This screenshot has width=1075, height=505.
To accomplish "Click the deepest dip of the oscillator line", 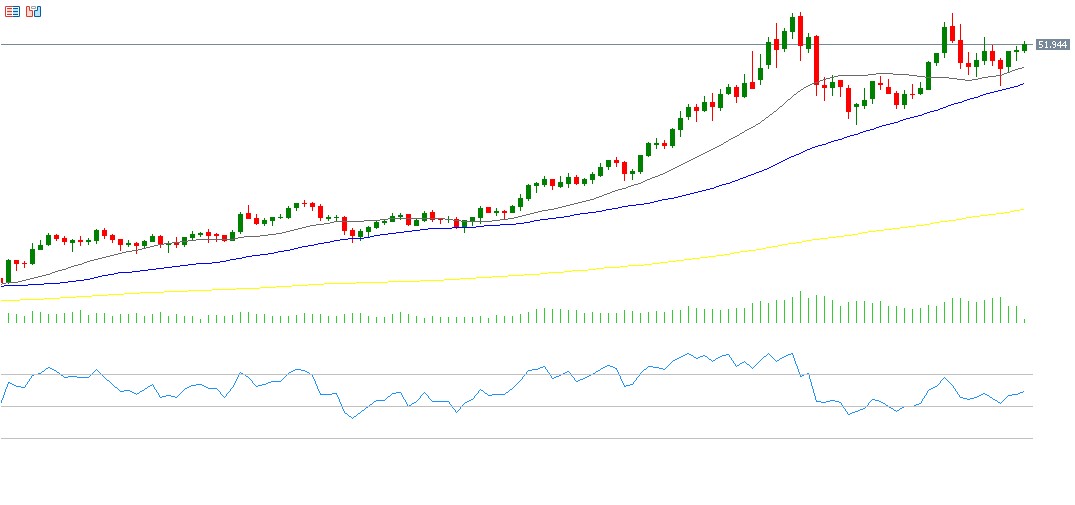I will (x=352, y=418).
